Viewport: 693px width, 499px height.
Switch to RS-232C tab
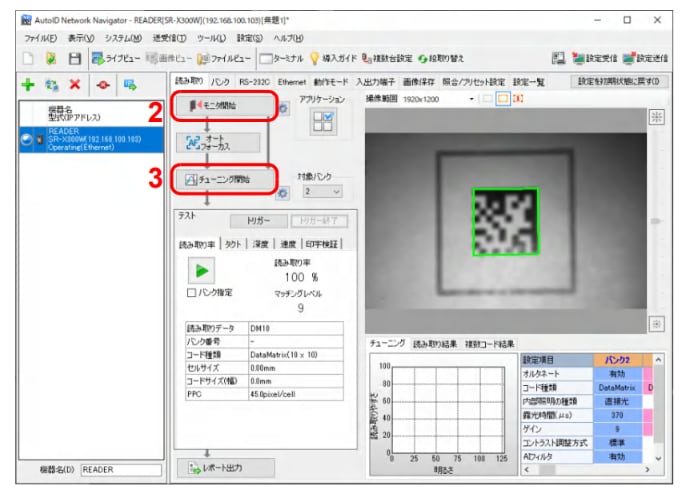pyautogui.click(x=254, y=82)
